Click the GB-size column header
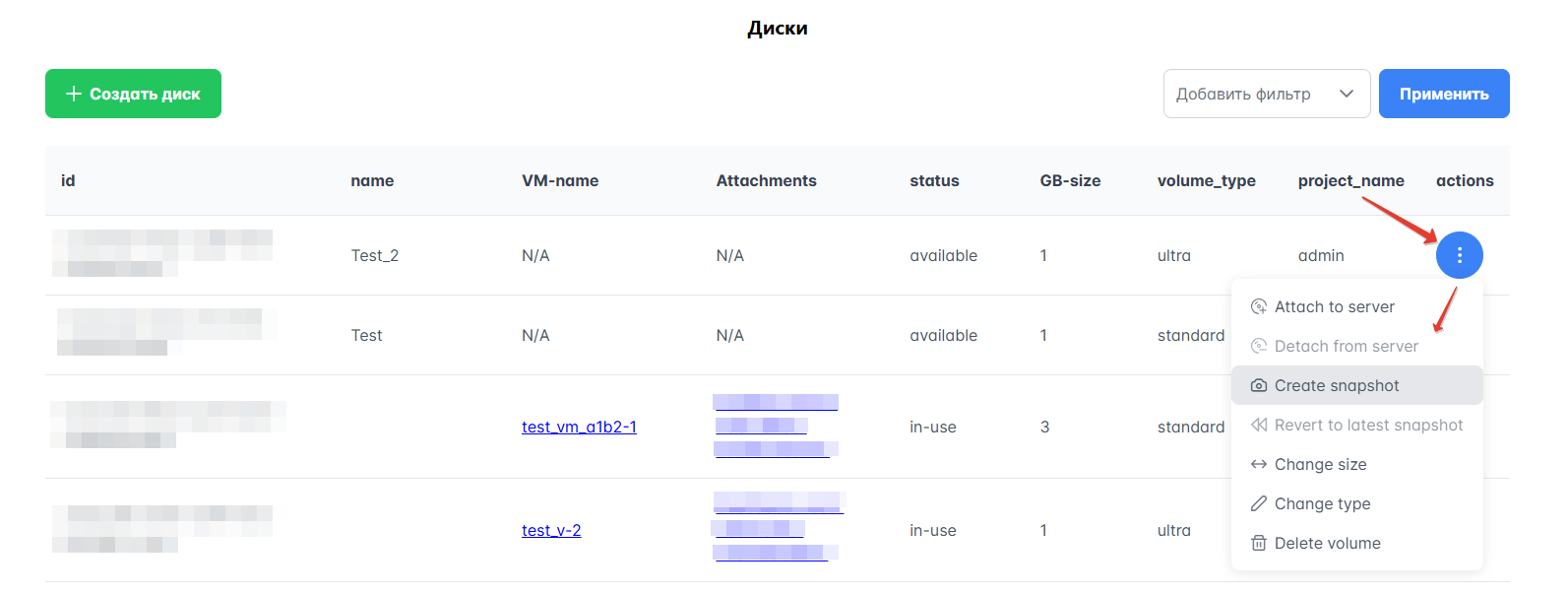This screenshot has width=1568, height=594. point(1070,180)
